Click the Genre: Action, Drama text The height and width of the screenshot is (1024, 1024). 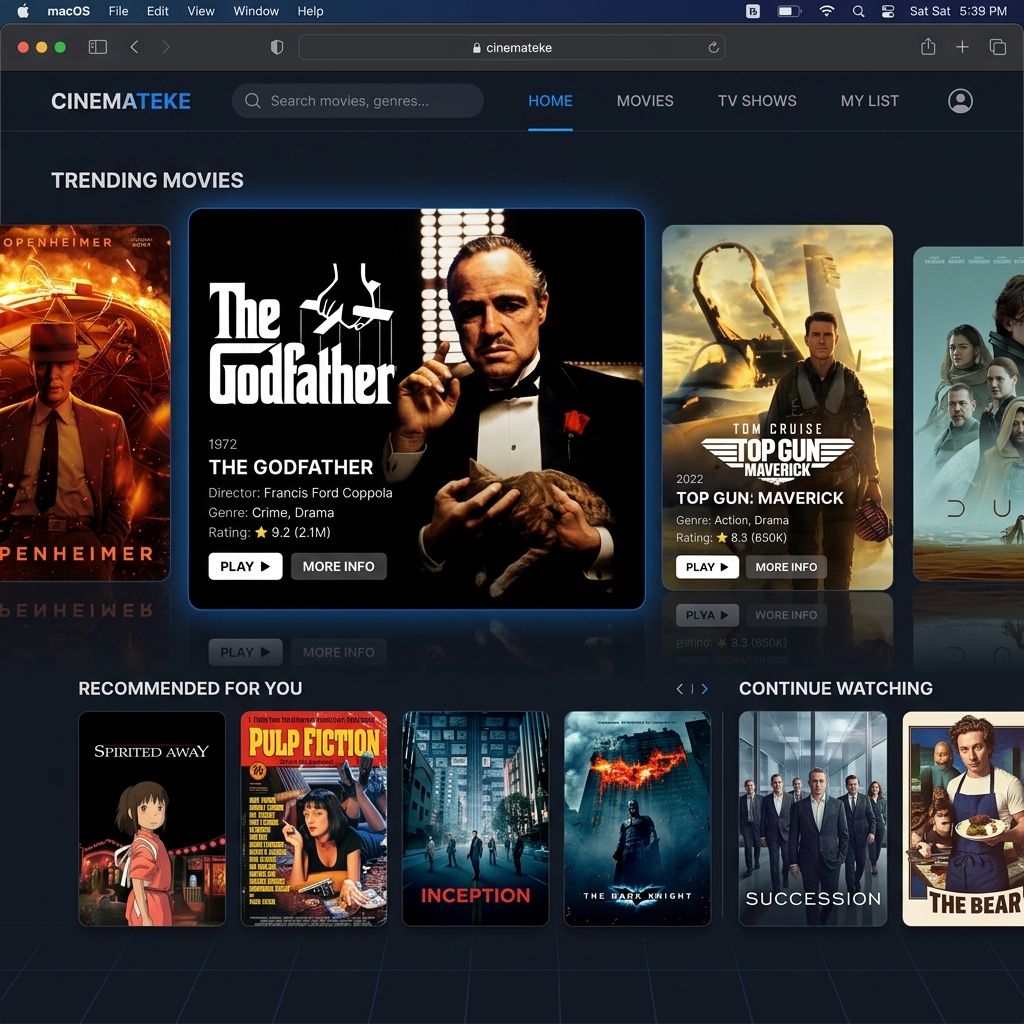pos(732,520)
